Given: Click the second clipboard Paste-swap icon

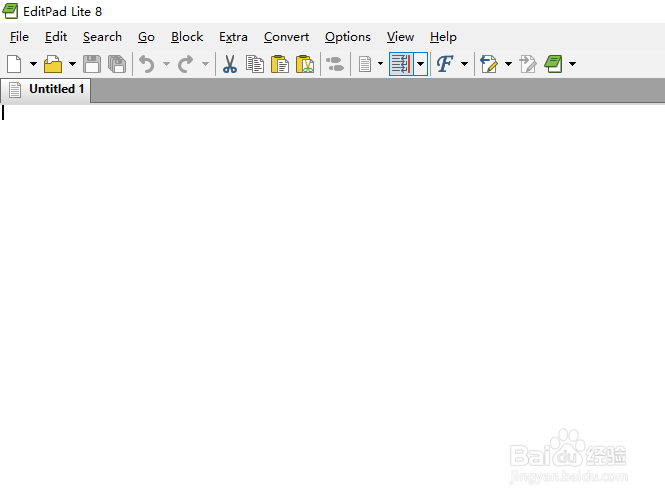Looking at the screenshot, I should pos(305,64).
